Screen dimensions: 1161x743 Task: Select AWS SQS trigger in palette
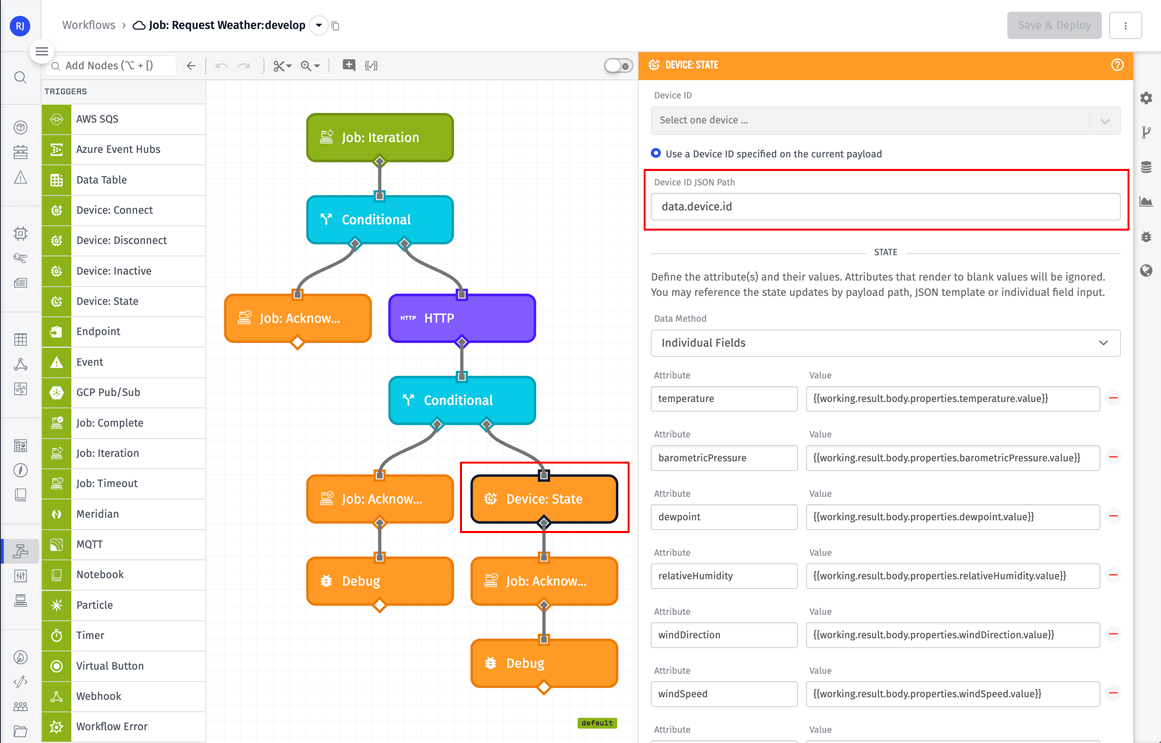pyautogui.click(x=124, y=119)
